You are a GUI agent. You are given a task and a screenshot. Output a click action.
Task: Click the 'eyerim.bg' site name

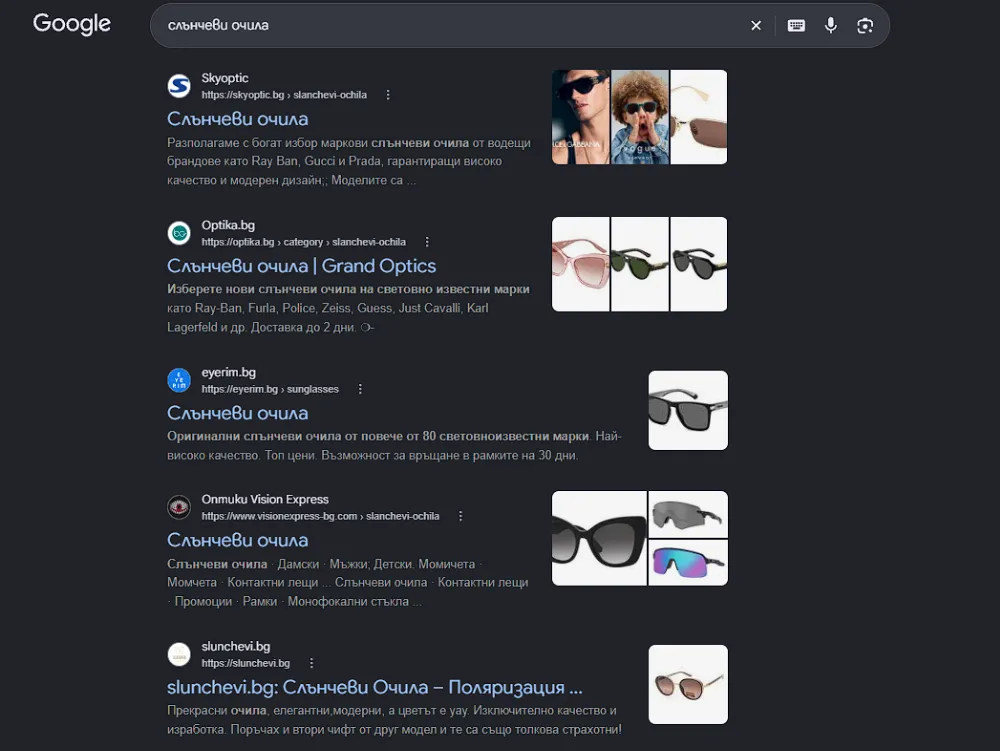click(229, 372)
